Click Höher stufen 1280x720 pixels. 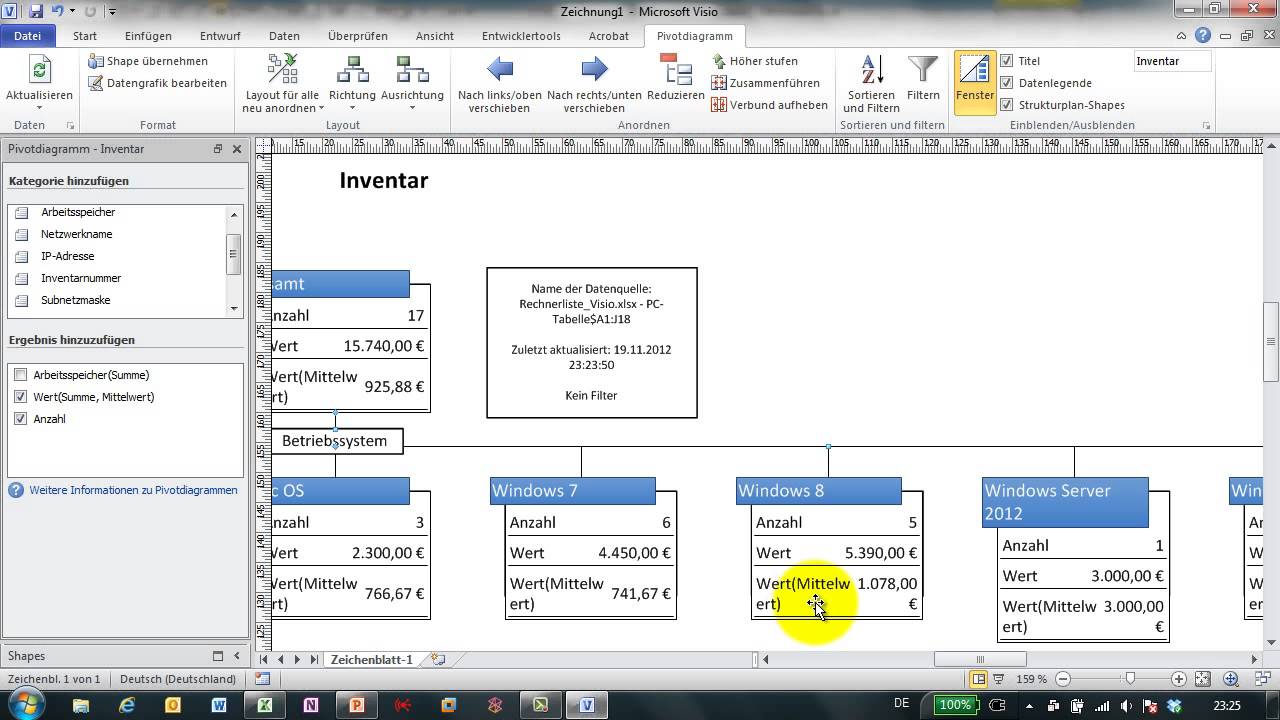pos(755,61)
